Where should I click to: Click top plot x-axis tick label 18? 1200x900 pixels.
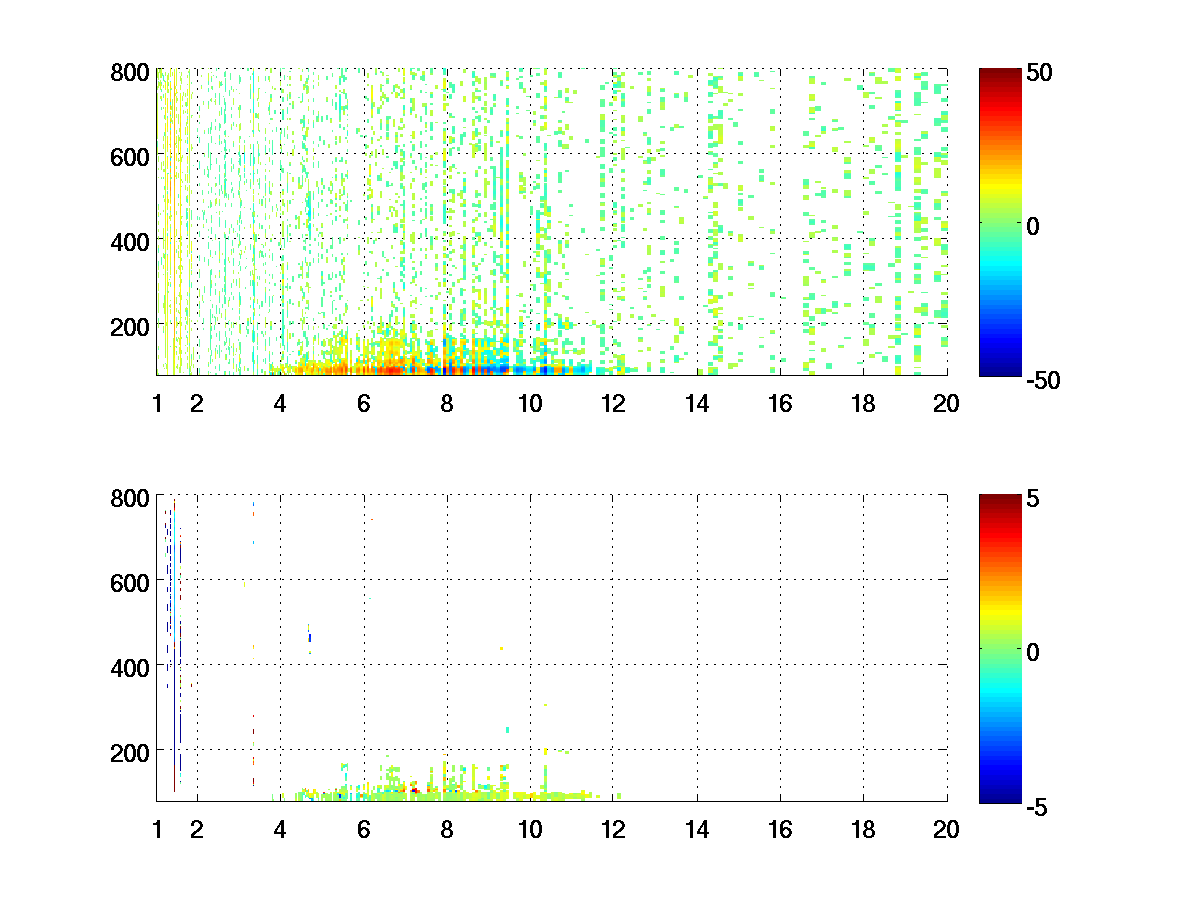tap(863, 404)
